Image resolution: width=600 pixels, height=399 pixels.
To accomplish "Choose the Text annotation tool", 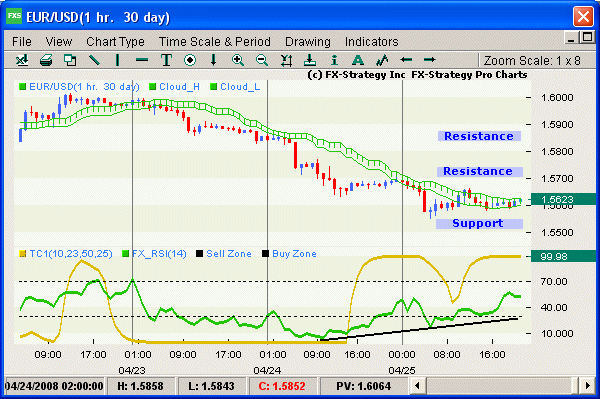I will point(166,60).
